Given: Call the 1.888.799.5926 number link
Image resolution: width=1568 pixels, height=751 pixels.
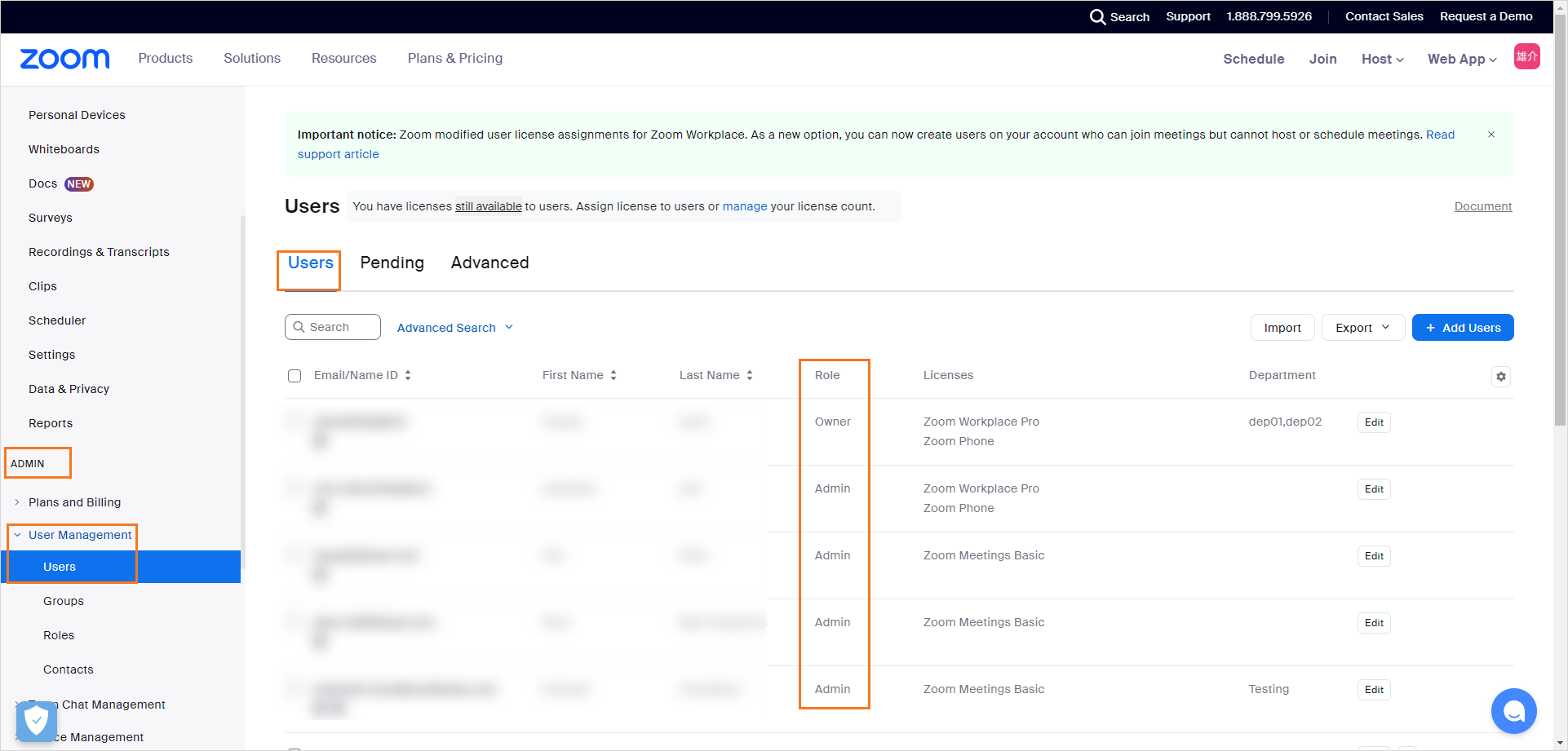Looking at the screenshot, I should pyautogui.click(x=1269, y=16).
